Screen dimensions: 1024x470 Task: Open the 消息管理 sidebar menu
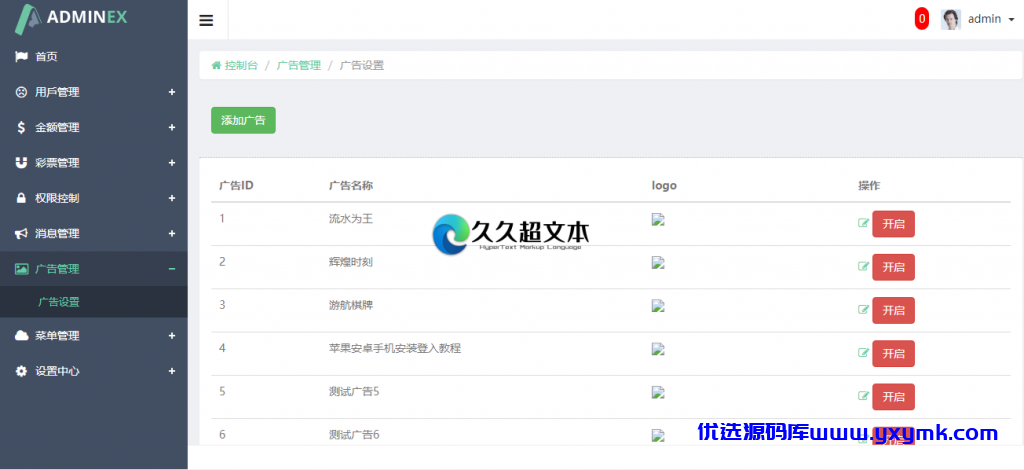point(93,233)
